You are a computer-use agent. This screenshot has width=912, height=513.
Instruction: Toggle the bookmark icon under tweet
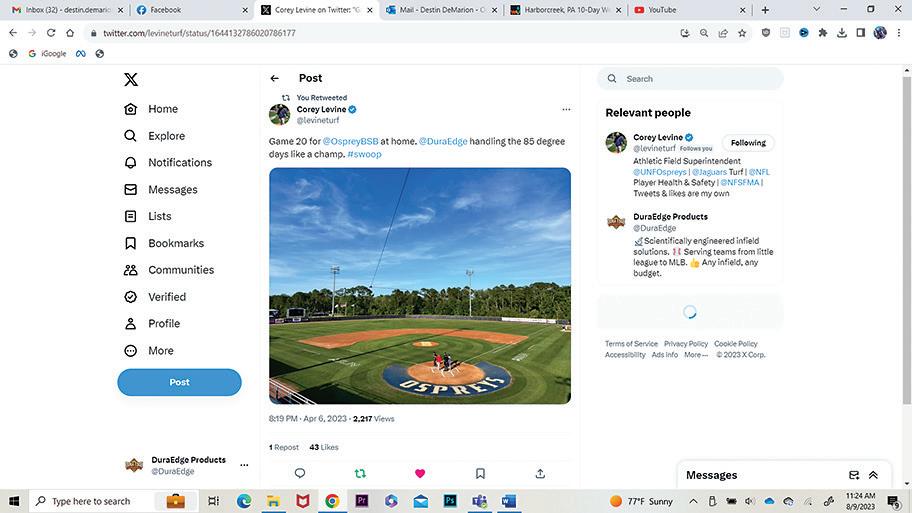click(480, 473)
